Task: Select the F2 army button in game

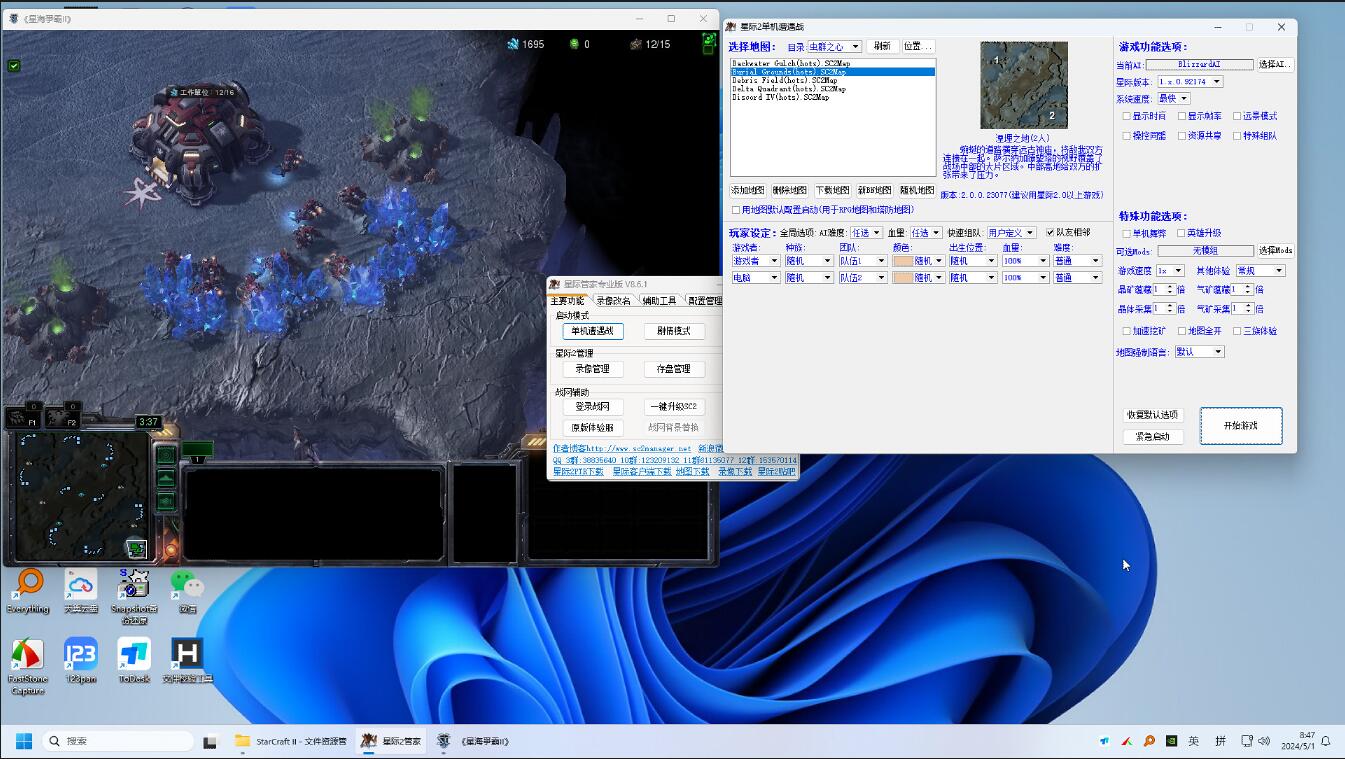Action: [x=63, y=417]
